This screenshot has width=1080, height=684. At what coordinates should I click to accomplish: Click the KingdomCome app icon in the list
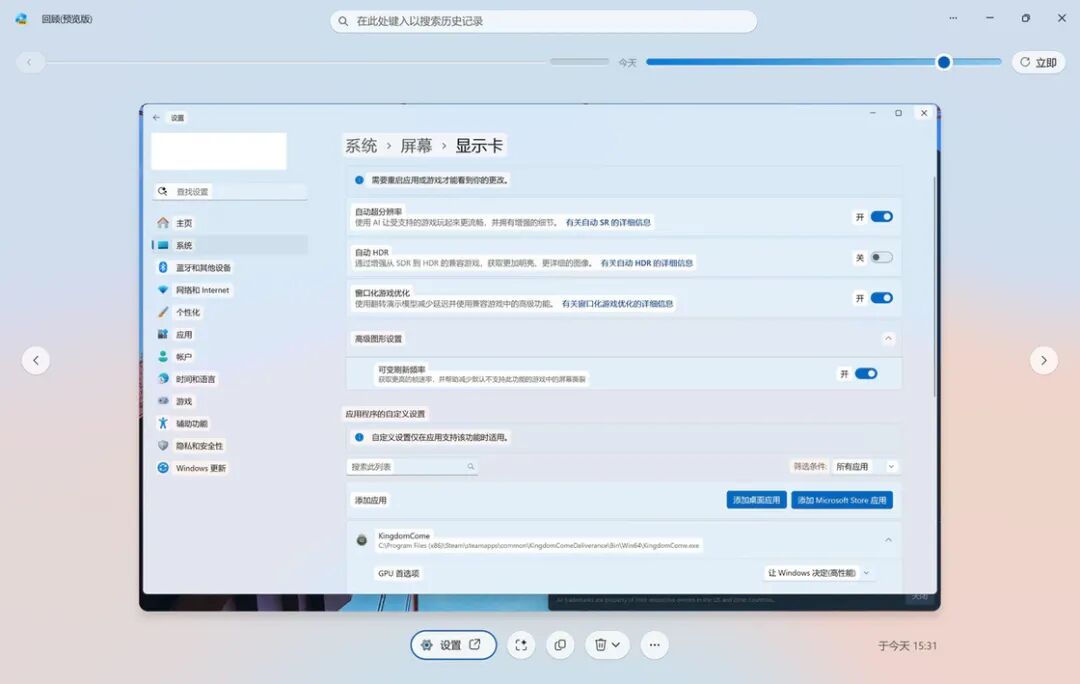coord(362,540)
